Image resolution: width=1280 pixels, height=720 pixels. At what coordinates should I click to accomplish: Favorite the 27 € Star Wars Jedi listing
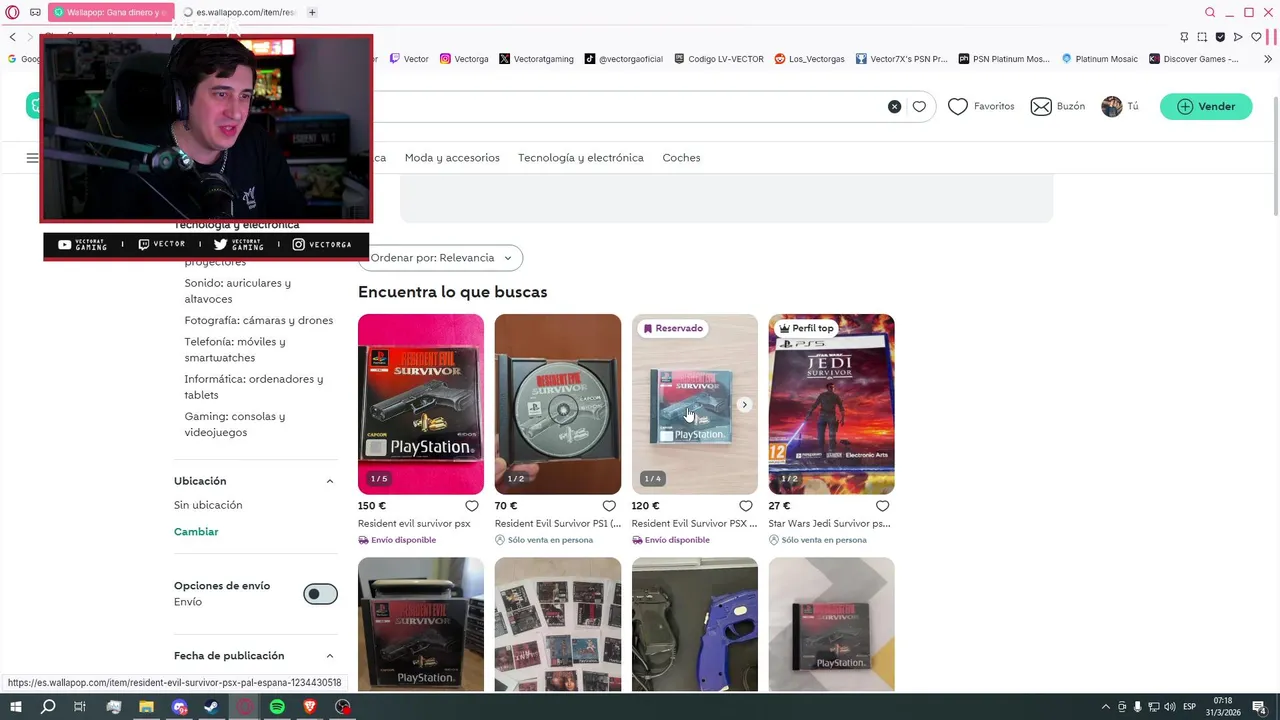click(883, 506)
